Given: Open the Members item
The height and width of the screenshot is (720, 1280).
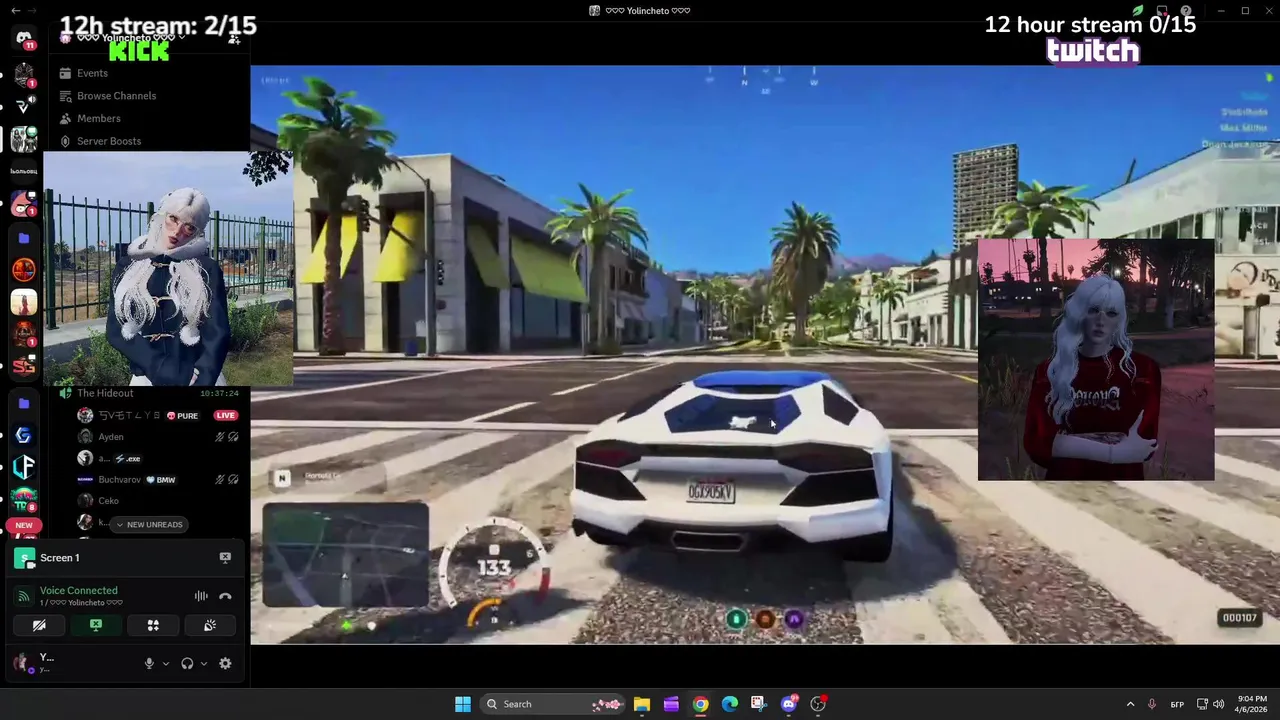Looking at the screenshot, I should (98, 118).
